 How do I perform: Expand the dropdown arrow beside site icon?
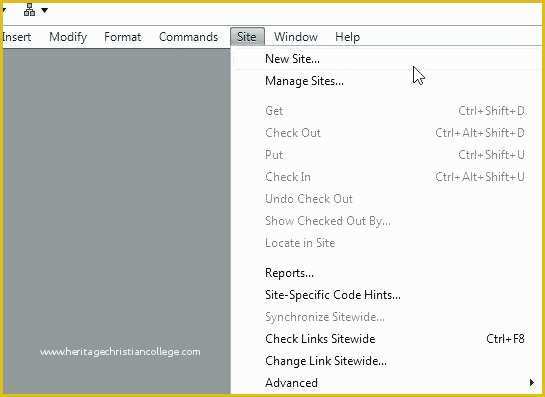(x=44, y=10)
